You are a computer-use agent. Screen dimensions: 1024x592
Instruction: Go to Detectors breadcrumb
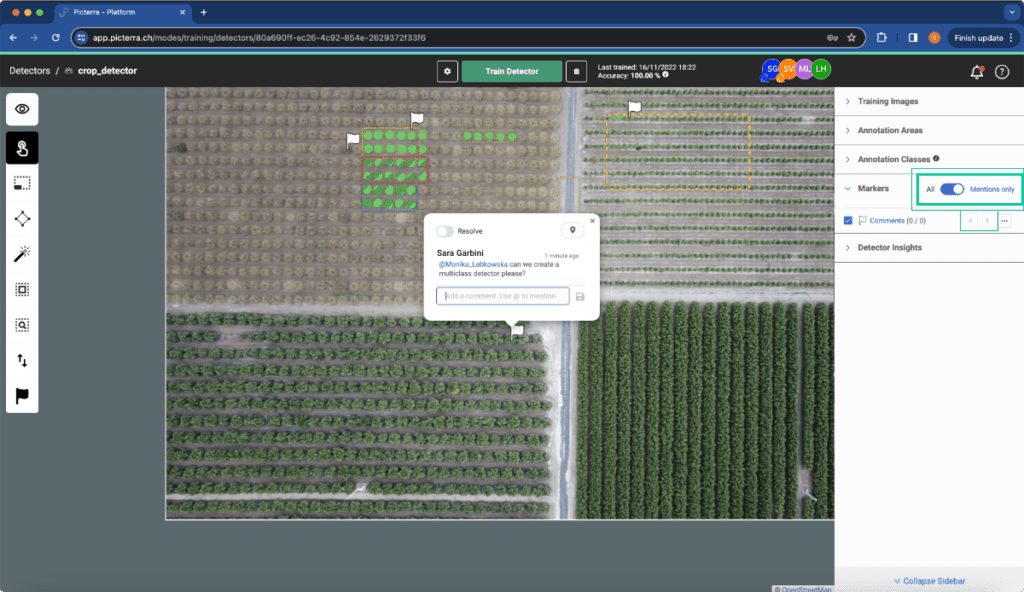29,71
